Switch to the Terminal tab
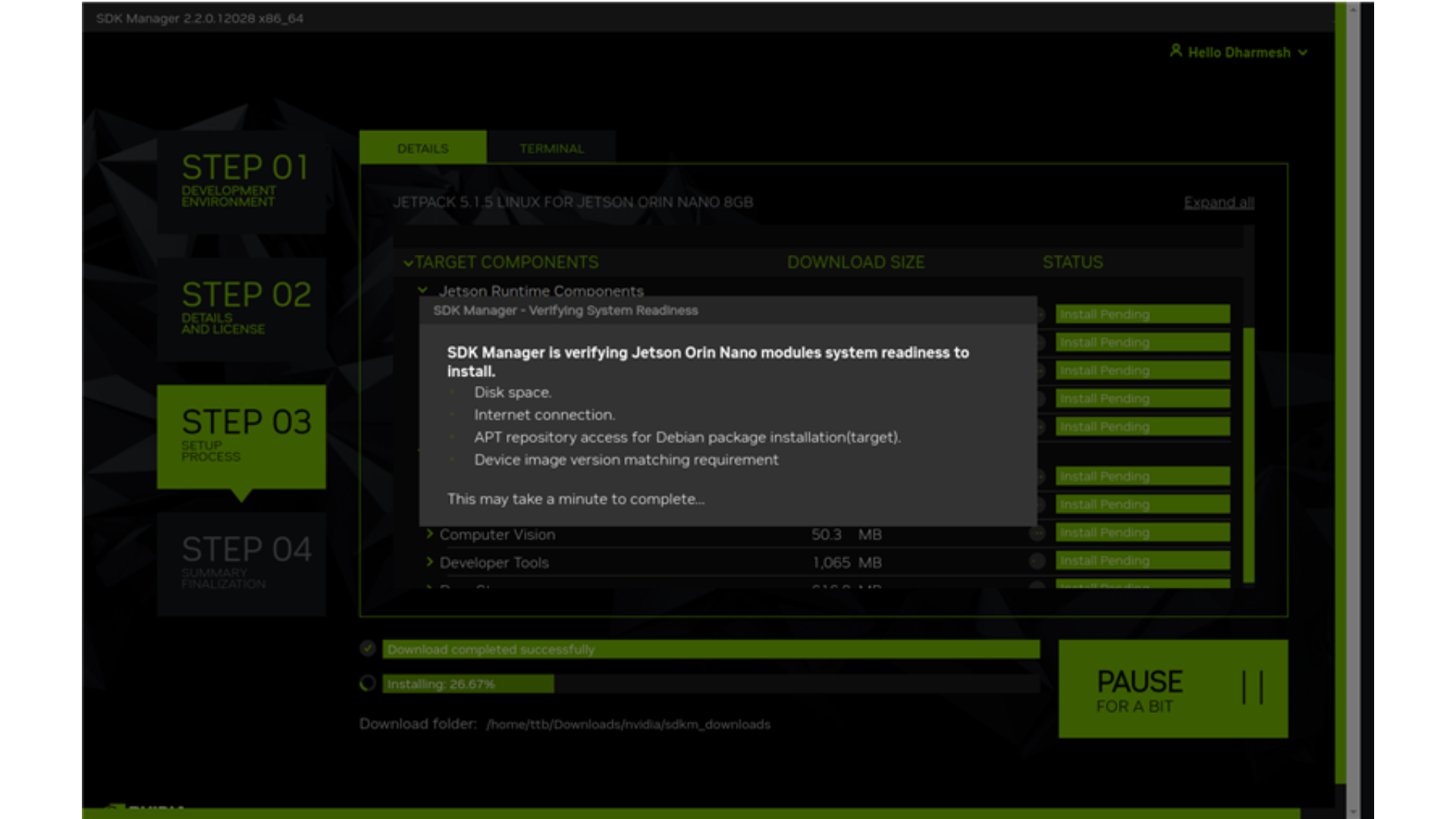The image size is (1456, 819). point(551,148)
